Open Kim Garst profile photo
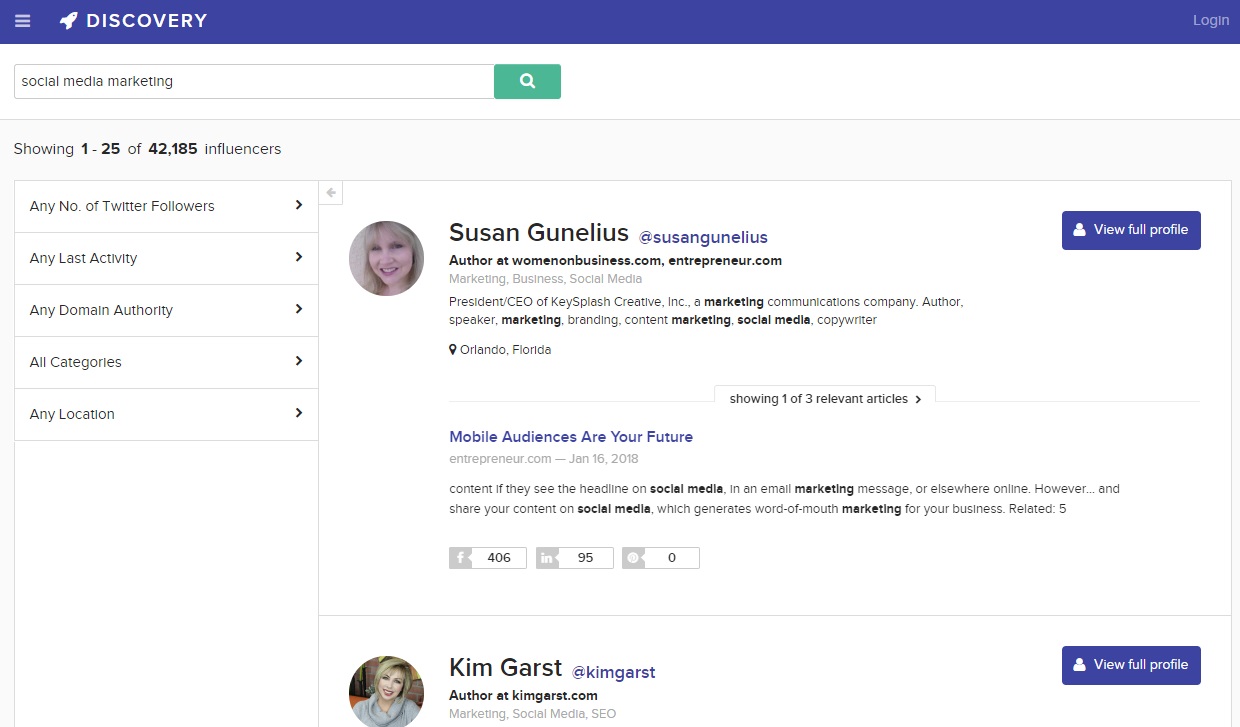 [386, 692]
